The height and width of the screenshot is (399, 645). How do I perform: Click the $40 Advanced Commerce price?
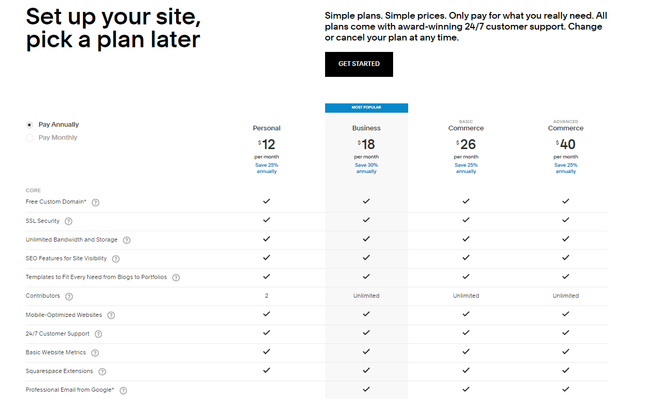566,144
